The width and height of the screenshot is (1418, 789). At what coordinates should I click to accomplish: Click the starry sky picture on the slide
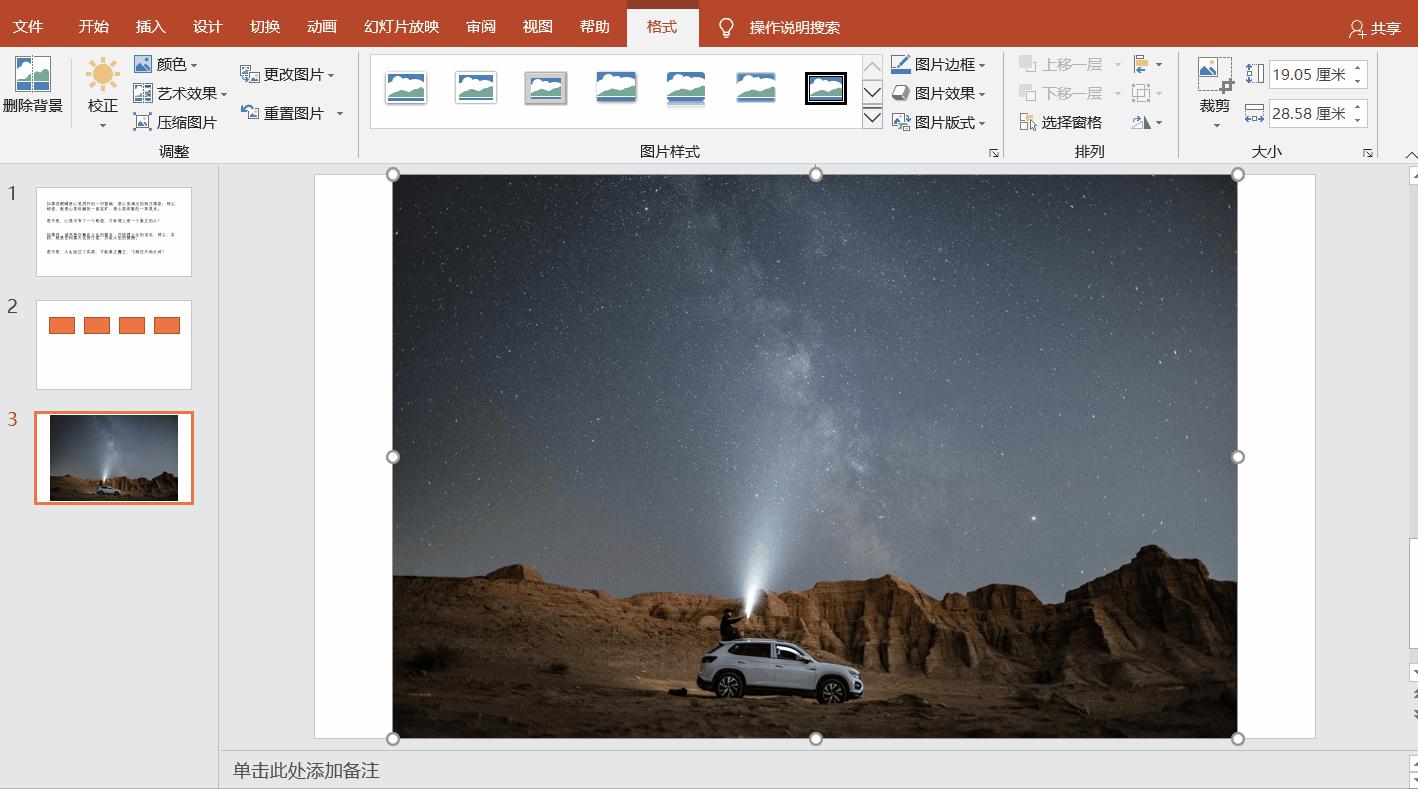pyautogui.click(x=815, y=456)
